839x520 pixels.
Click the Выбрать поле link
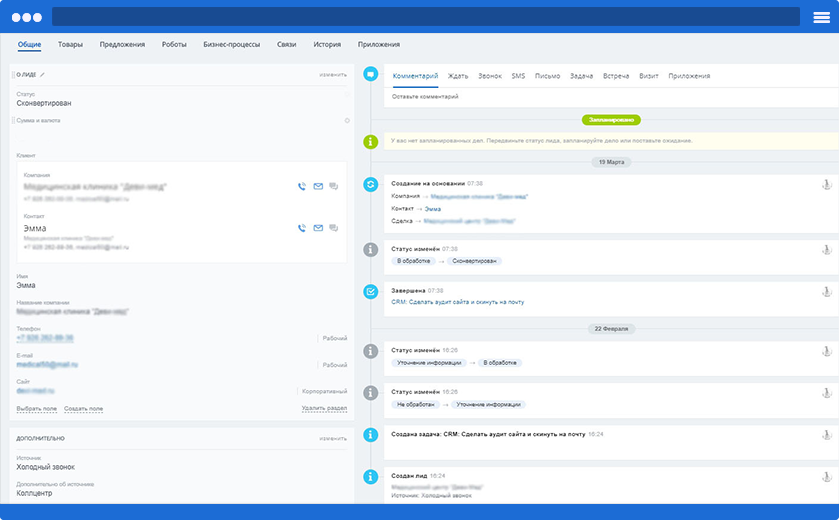pyautogui.click(x=36, y=409)
